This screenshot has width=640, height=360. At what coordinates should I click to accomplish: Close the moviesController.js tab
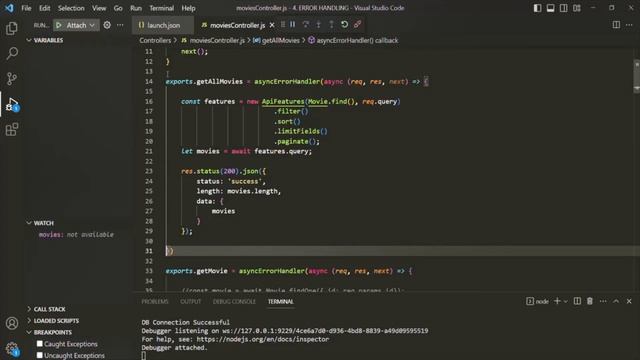pos(272,25)
